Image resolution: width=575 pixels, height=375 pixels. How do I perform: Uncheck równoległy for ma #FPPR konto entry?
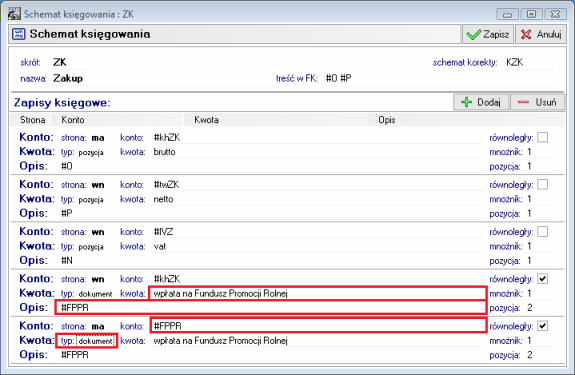pos(542,326)
